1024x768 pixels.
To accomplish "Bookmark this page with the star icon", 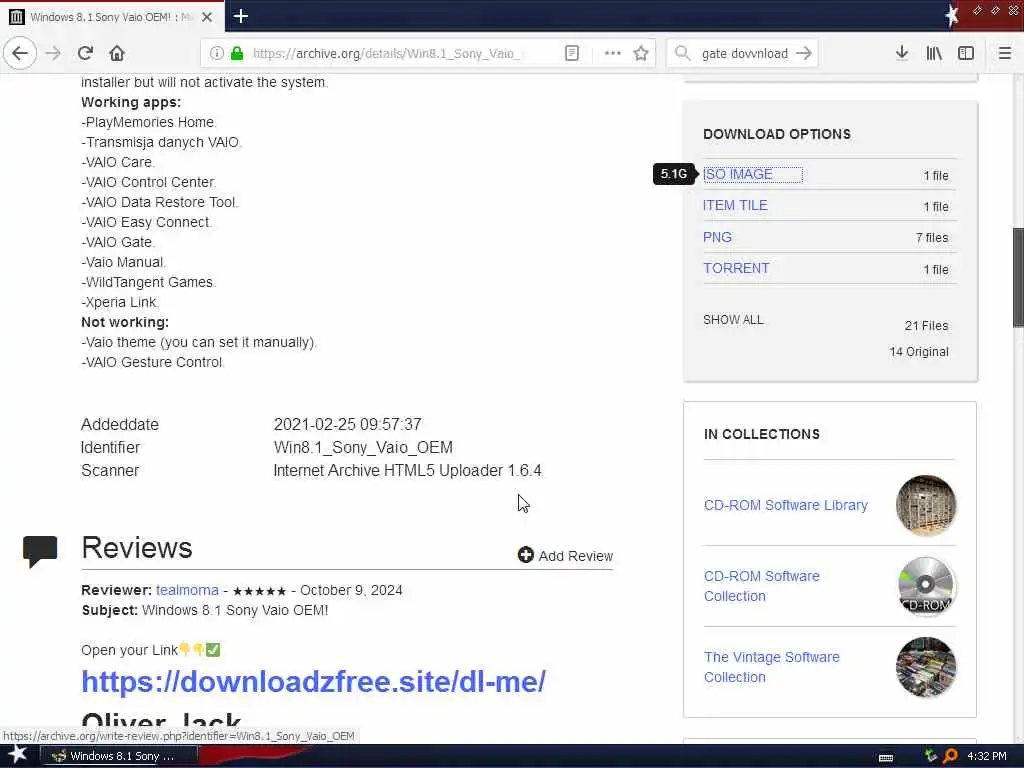I will click(641, 54).
